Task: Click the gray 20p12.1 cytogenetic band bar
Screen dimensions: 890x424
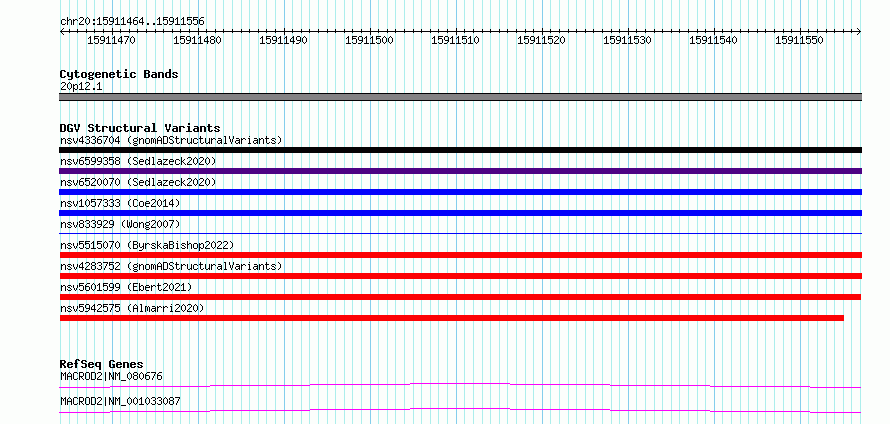Action: coord(460,97)
